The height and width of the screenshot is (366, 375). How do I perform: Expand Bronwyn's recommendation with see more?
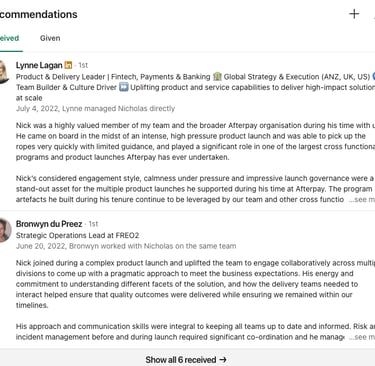[x=362, y=337]
